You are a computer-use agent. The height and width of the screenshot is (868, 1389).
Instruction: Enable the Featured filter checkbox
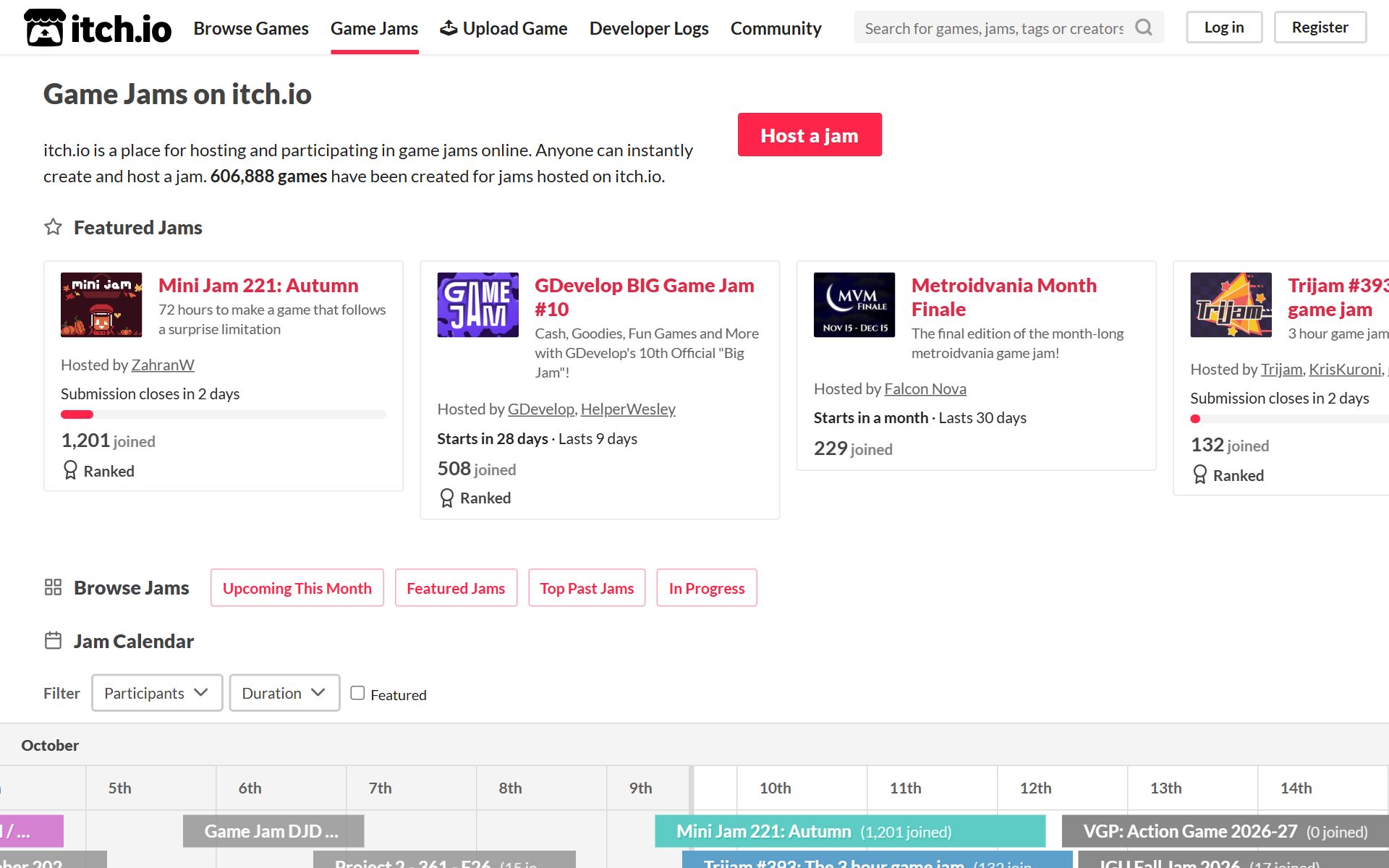tap(357, 693)
